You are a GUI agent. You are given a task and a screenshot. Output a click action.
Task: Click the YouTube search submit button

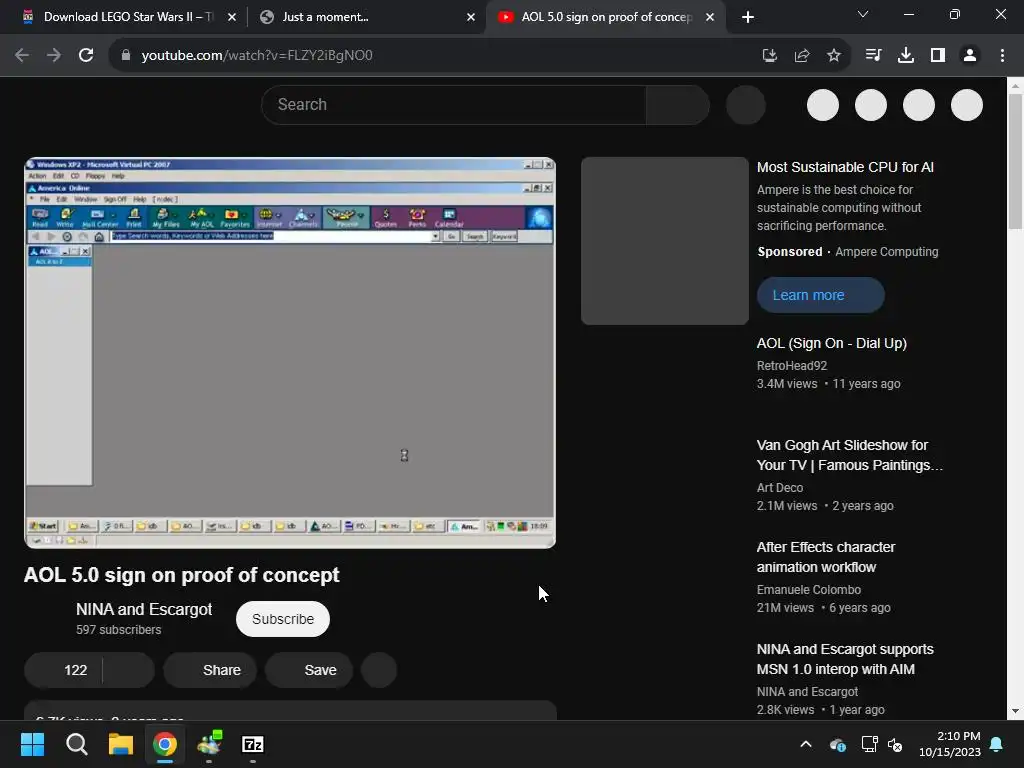[x=678, y=104]
